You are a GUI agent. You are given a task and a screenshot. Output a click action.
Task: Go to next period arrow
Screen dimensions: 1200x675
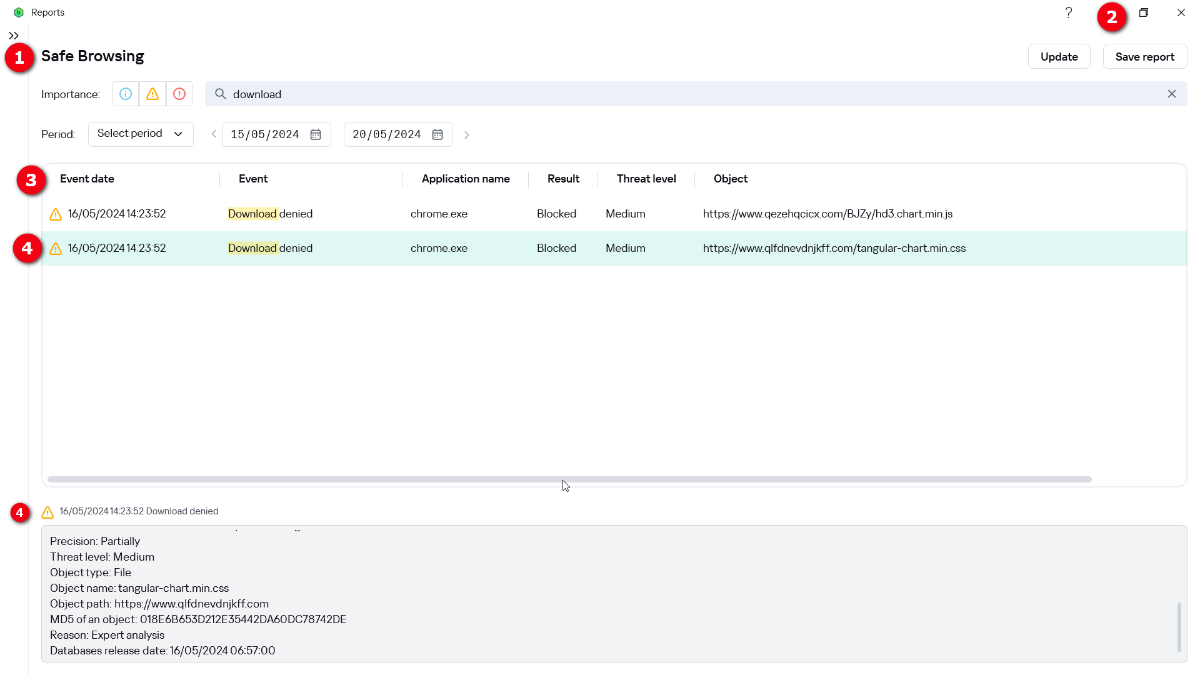tap(467, 134)
